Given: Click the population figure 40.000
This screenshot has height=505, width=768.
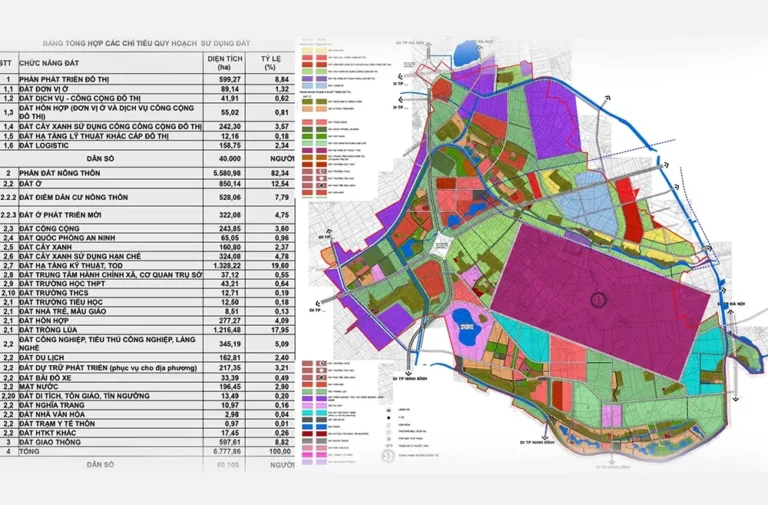Looking at the screenshot, I should (x=228, y=159).
